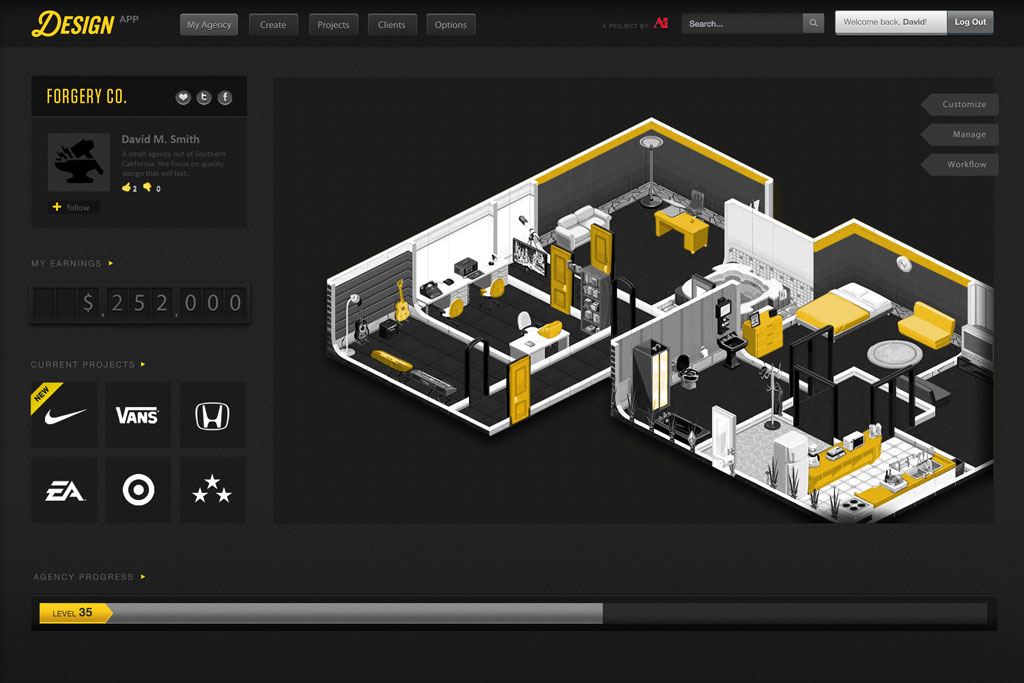Select the Vans project logo
1024x683 pixels.
(138, 415)
